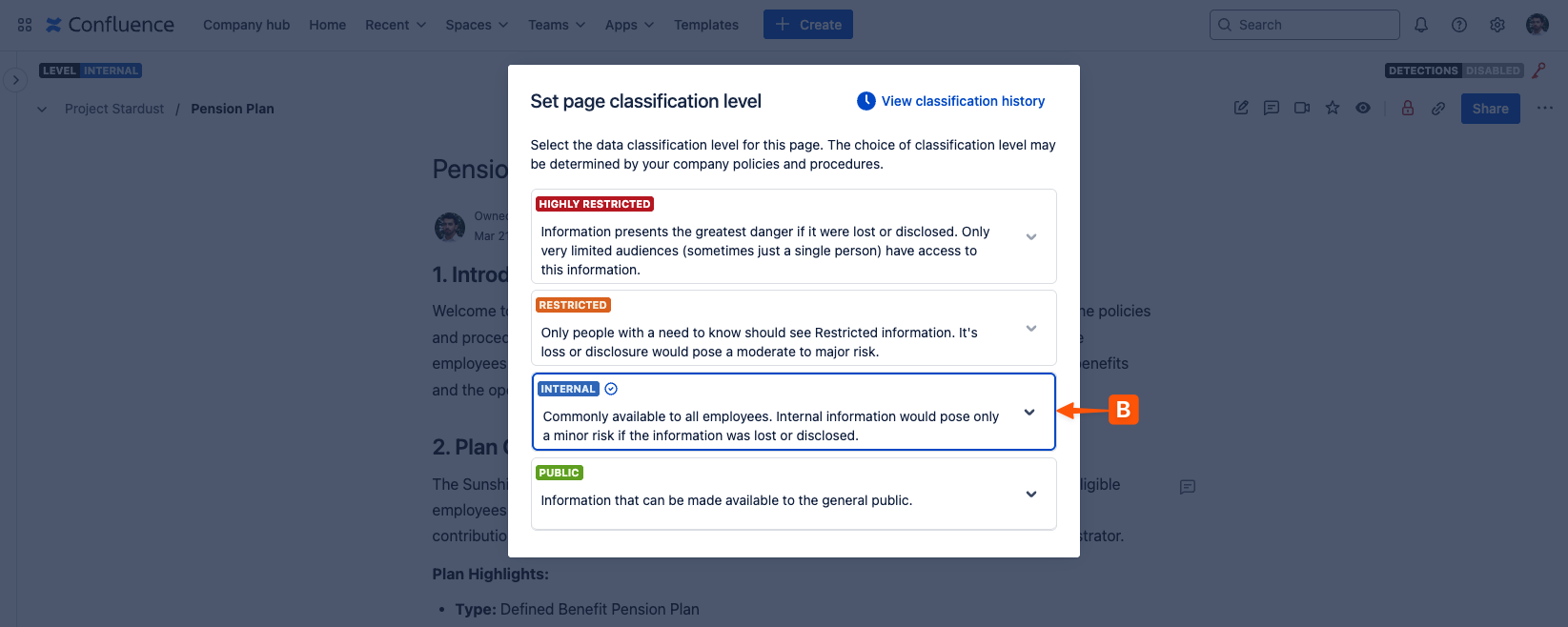Click View classification history link
The height and width of the screenshot is (627, 1568).
(x=962, y=101)
